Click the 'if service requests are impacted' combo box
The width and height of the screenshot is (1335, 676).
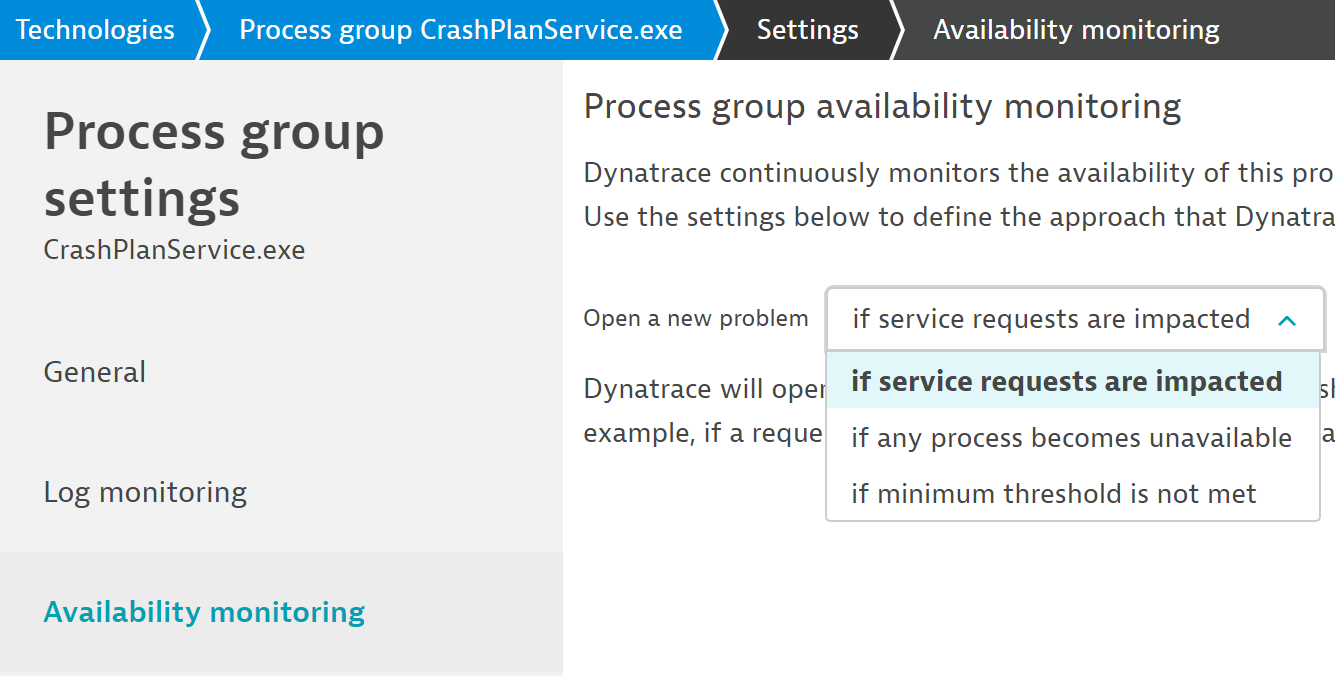point(1050,320)
